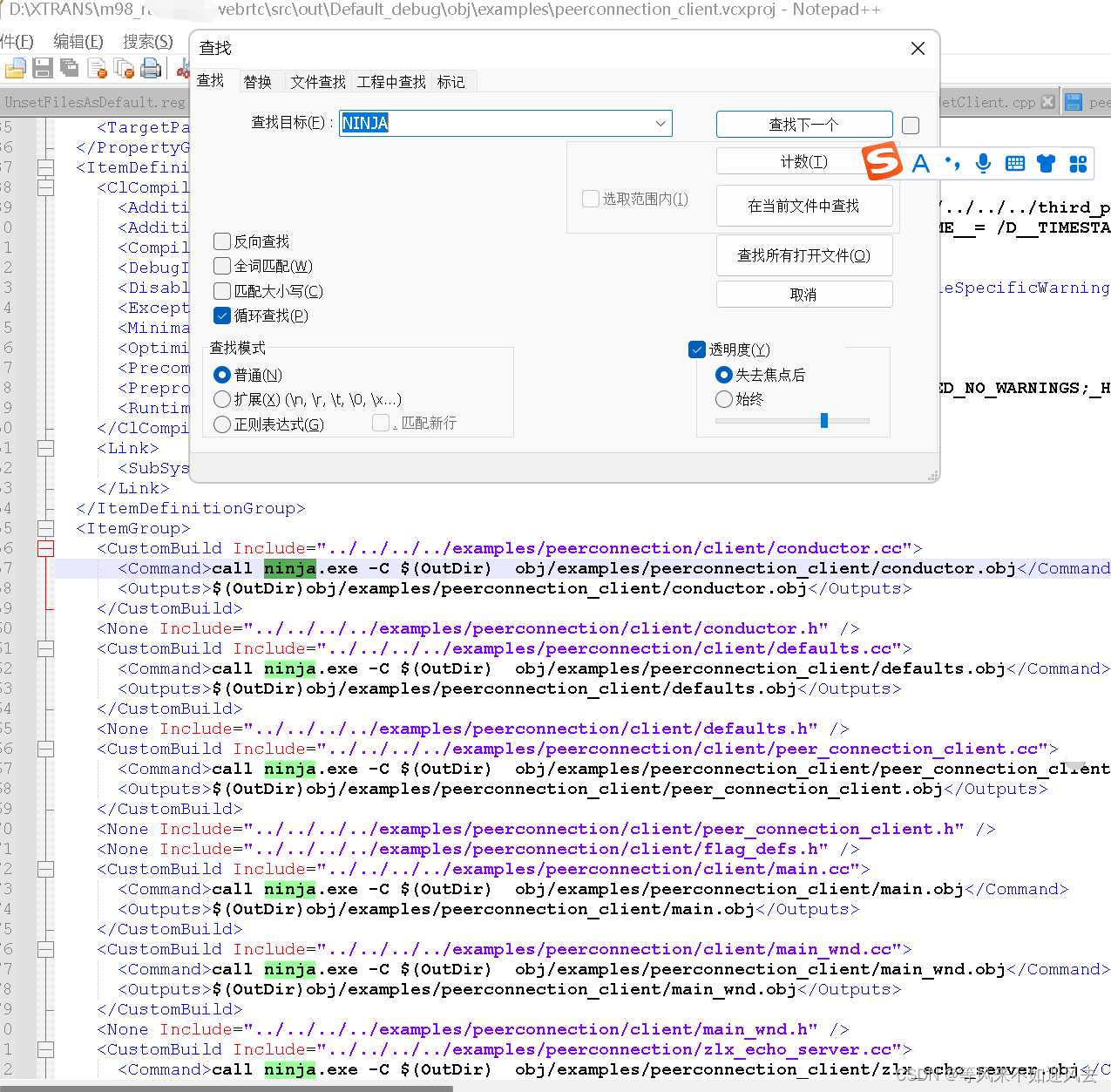Toggle Sogou punctuation mode icon
1111x1092 pixels.
click(952, 164)
